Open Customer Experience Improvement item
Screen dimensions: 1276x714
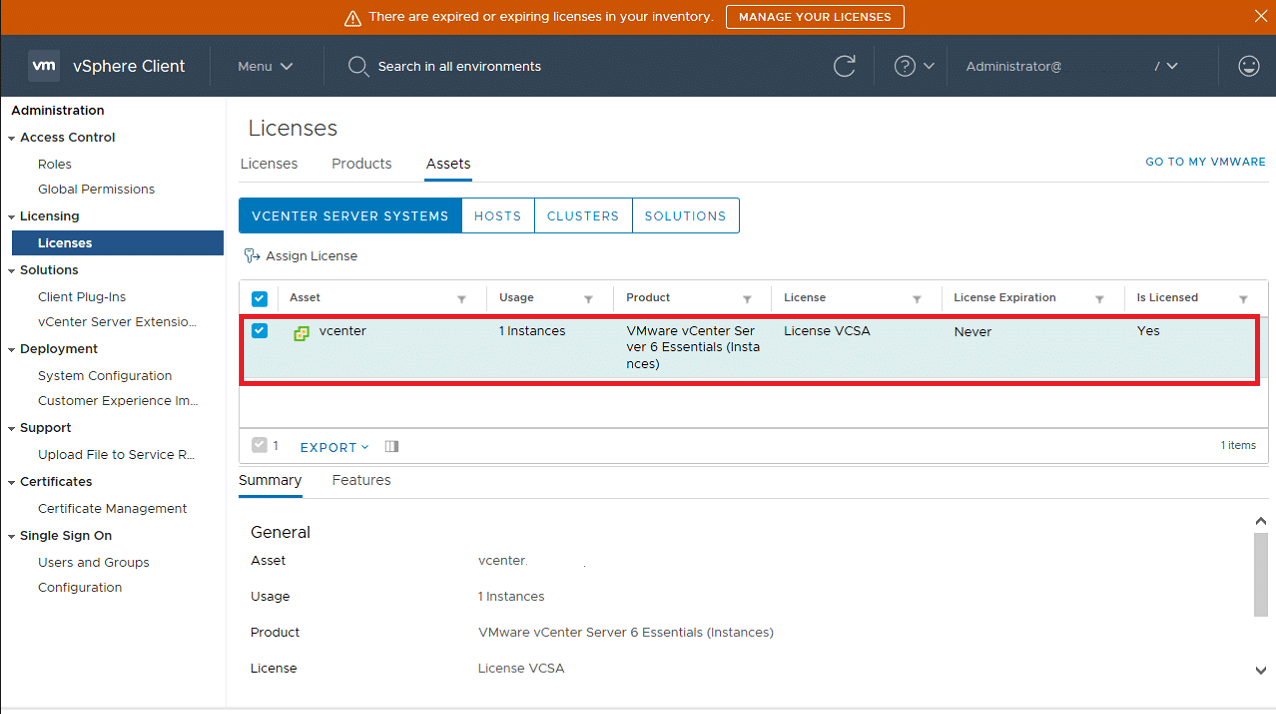point(118,401)
